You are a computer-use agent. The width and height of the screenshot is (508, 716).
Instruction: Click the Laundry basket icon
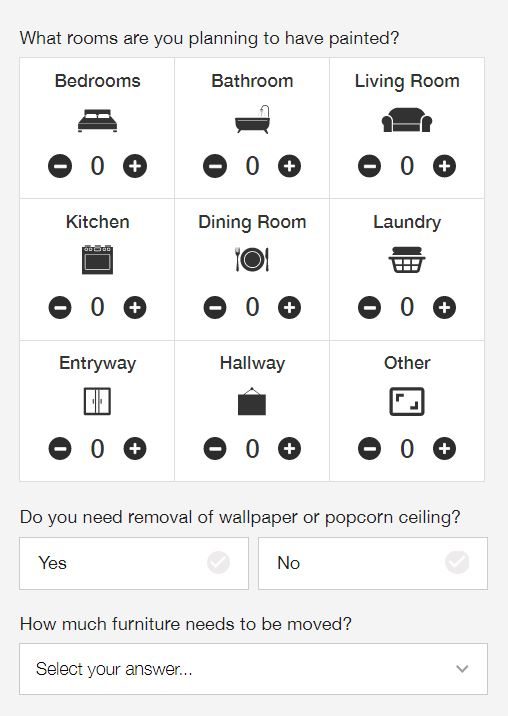407,259
